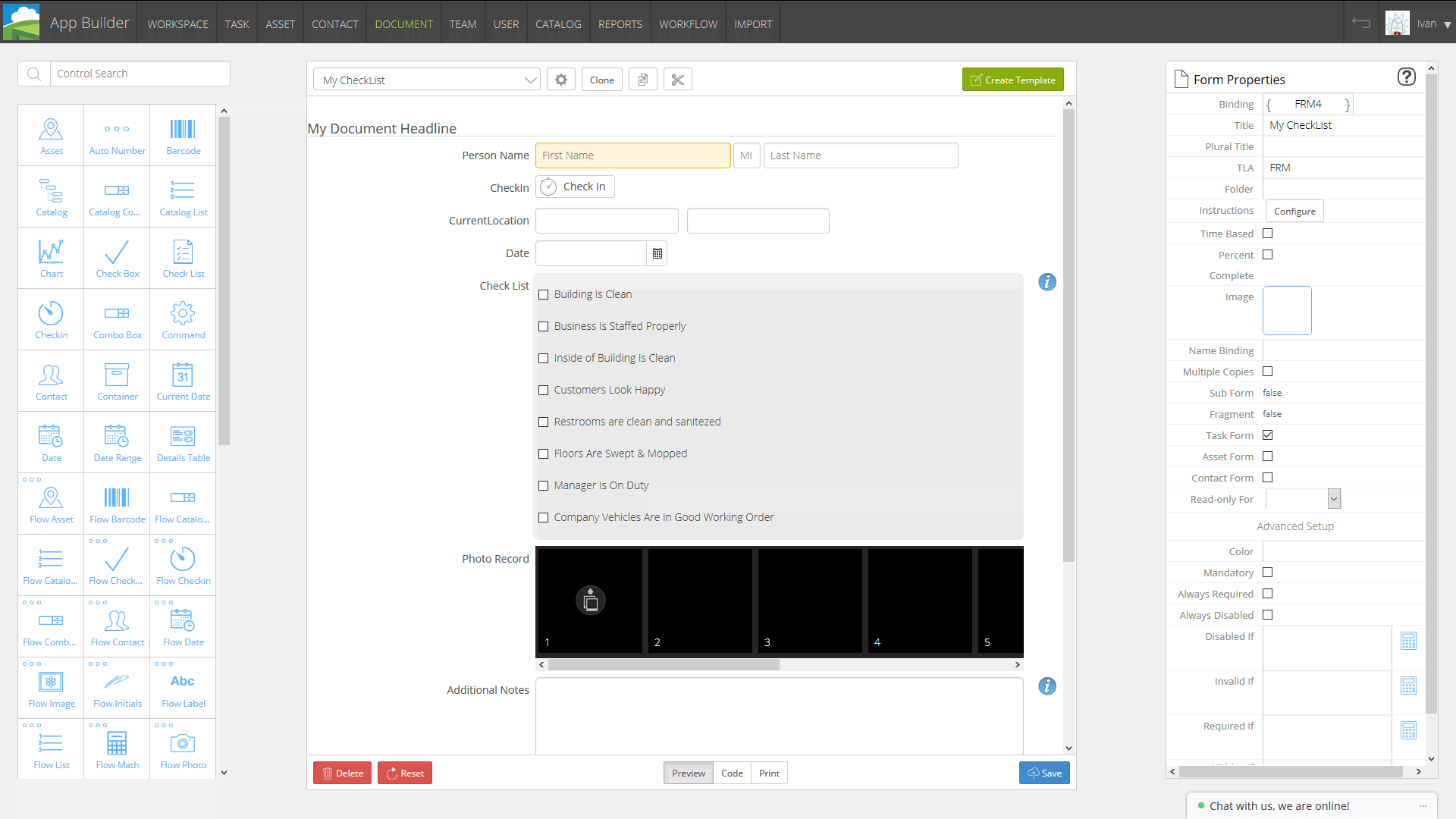Select the Flow Photo control
The width and height of the screenshot is (1456, 819).
pyautogui.click(x=182, y=748)
